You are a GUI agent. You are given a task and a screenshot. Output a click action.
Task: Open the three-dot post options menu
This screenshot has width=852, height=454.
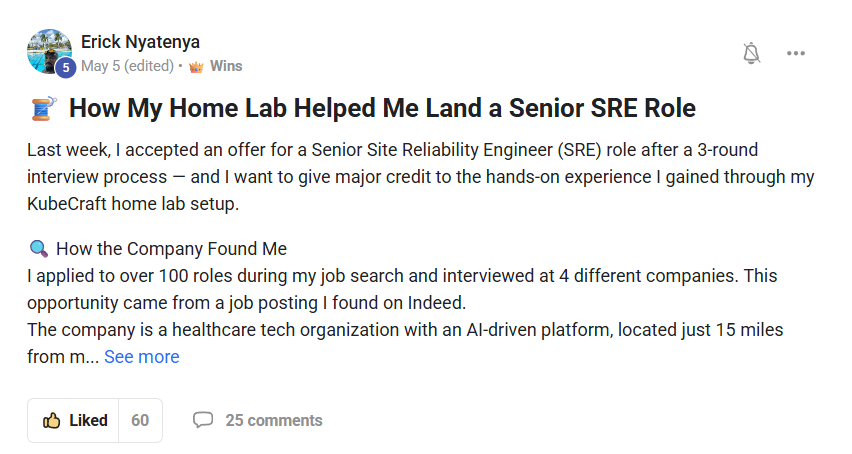[x=796, y=54]
